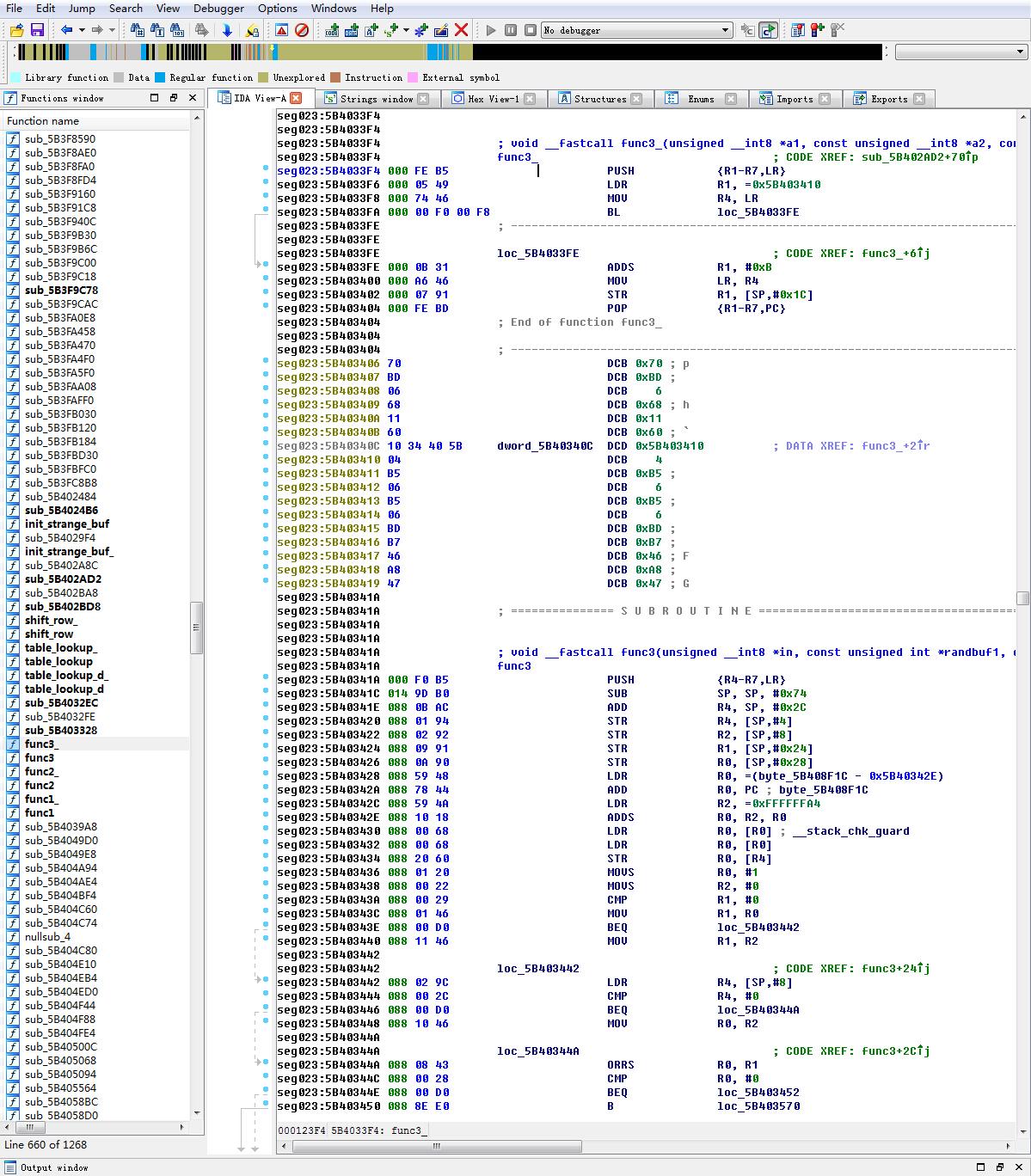The height and width of the screenshot is (1176, 1031).
Task: Open the empty navigator combo box
Action: (960, 52)
